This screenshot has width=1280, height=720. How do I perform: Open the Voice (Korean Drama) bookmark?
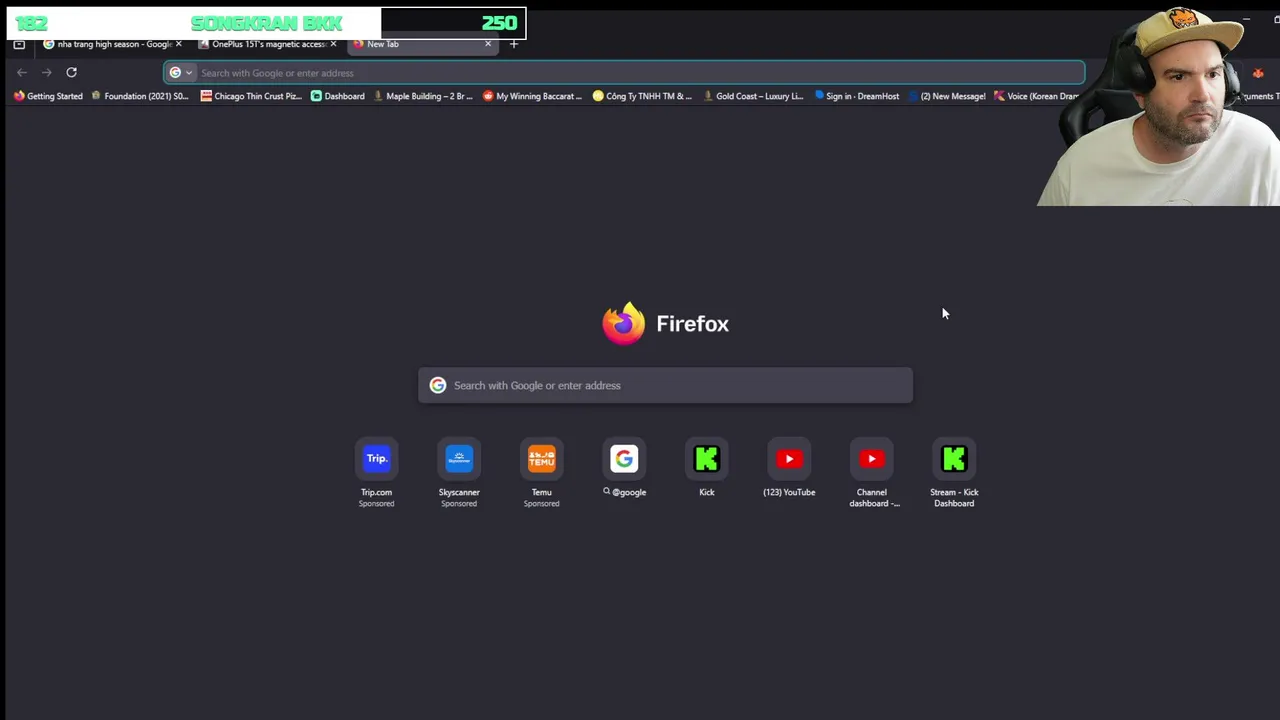[1038, 96]
